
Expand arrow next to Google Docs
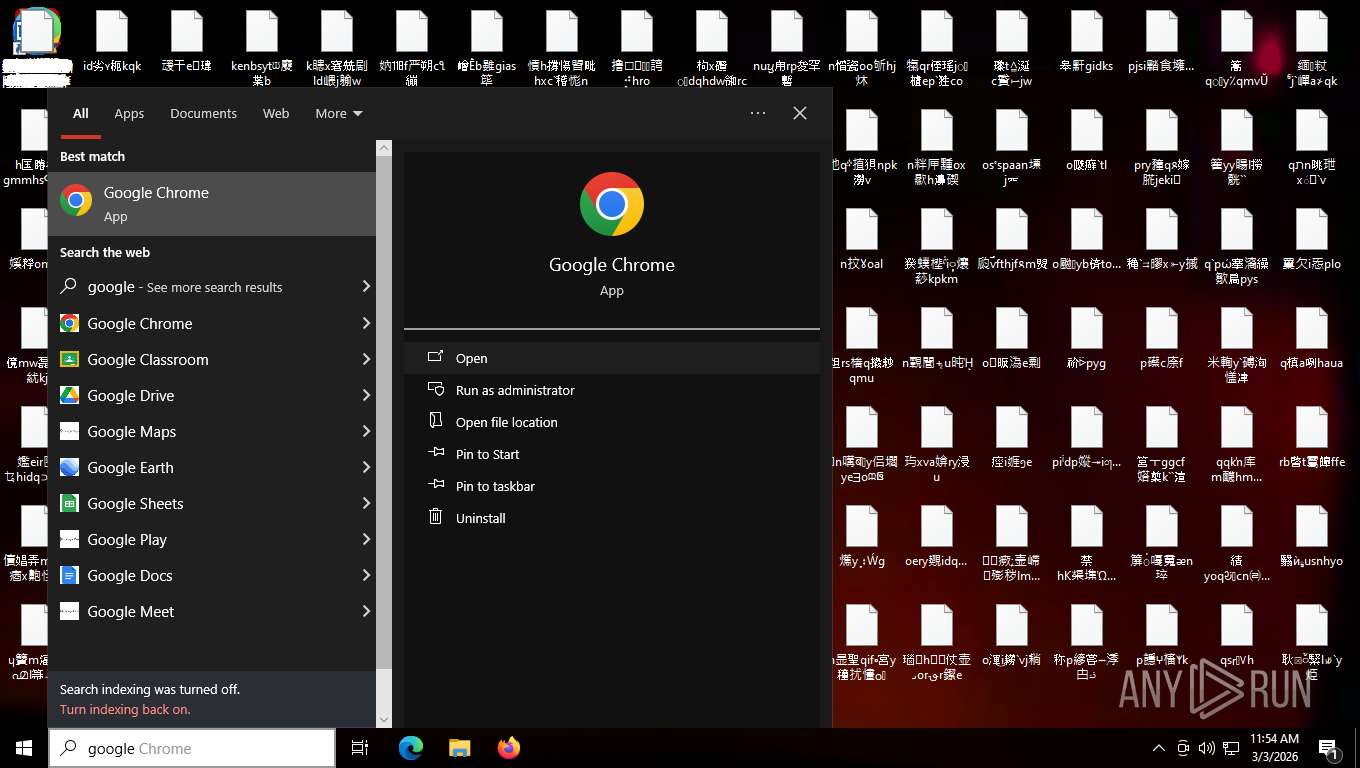pos(366,576)
